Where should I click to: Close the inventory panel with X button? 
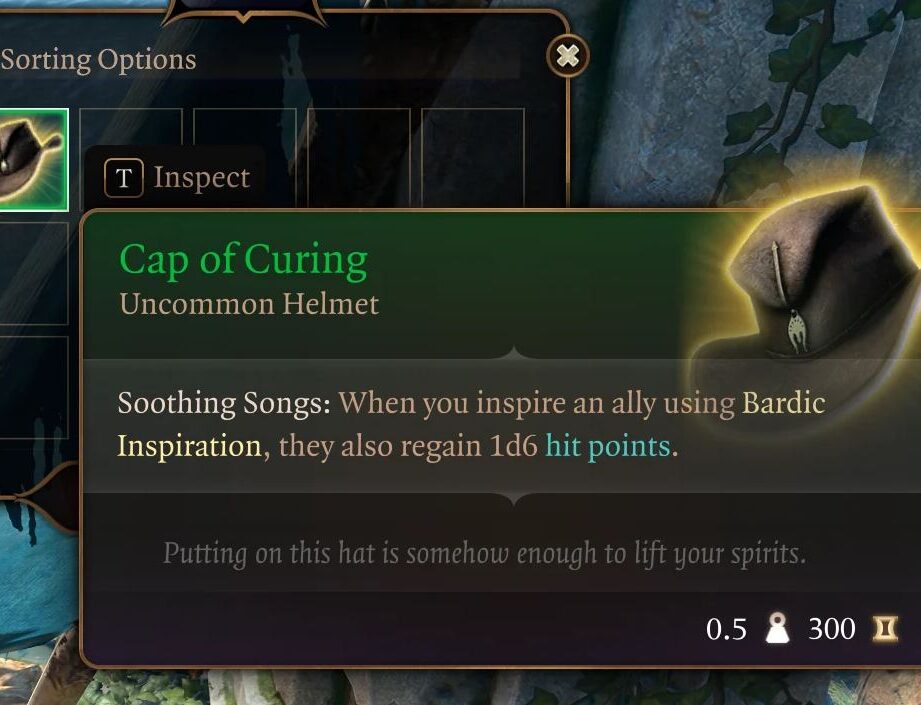pyautogui.click(x=567, y=56)
